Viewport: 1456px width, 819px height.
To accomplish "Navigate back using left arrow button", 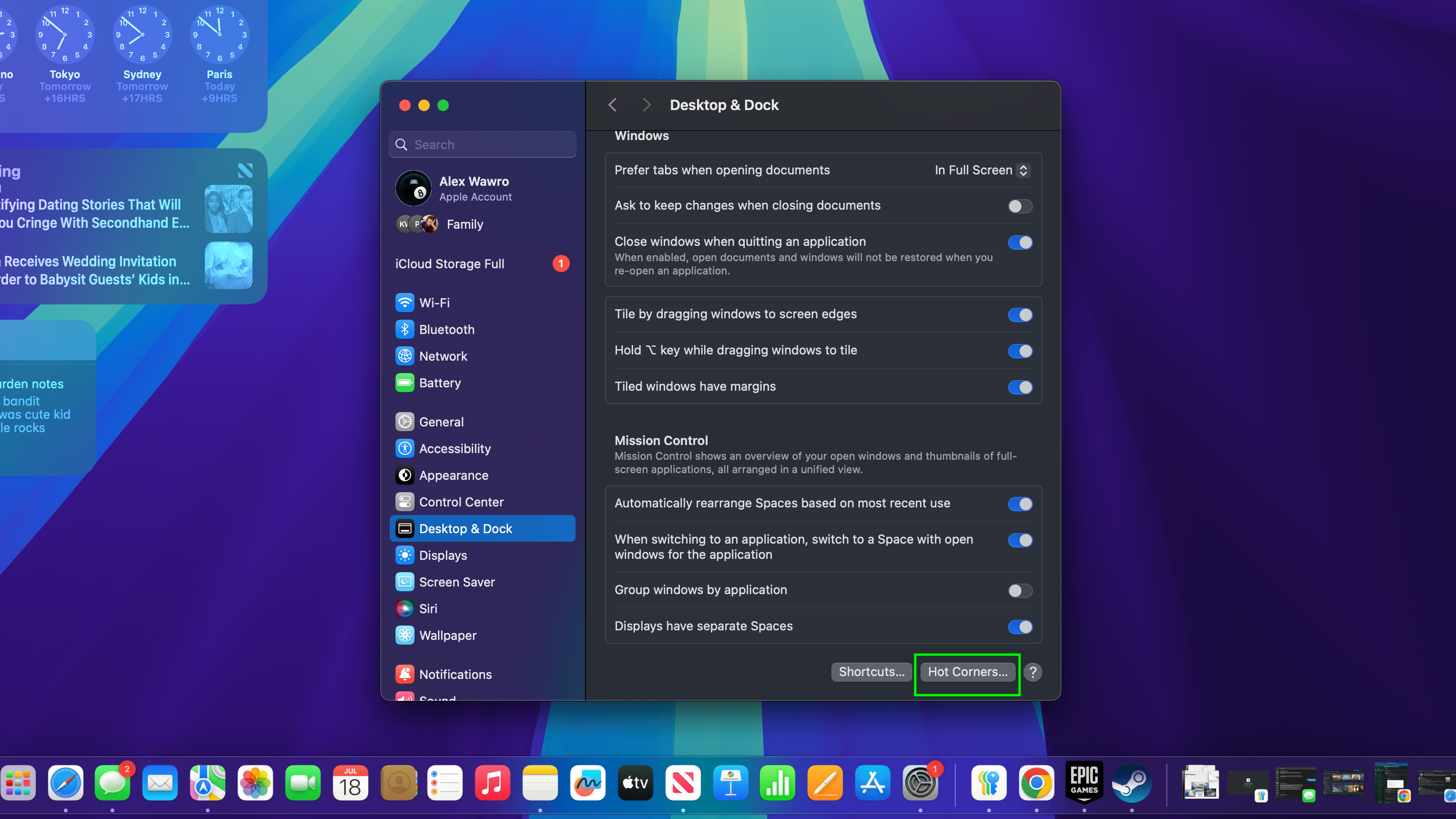I will (x=613, y=104).
